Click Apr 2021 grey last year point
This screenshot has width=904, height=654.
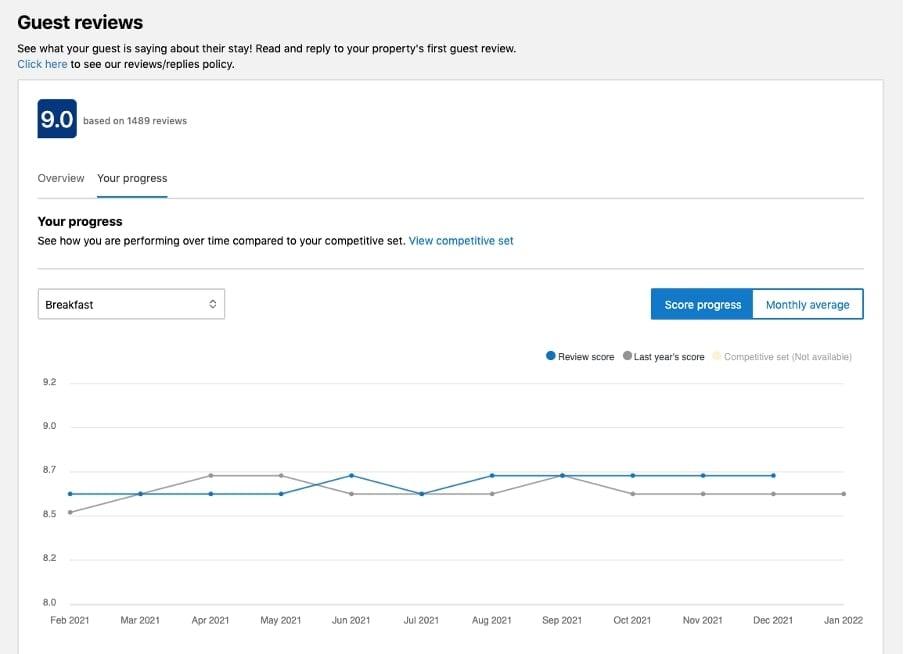211,475
